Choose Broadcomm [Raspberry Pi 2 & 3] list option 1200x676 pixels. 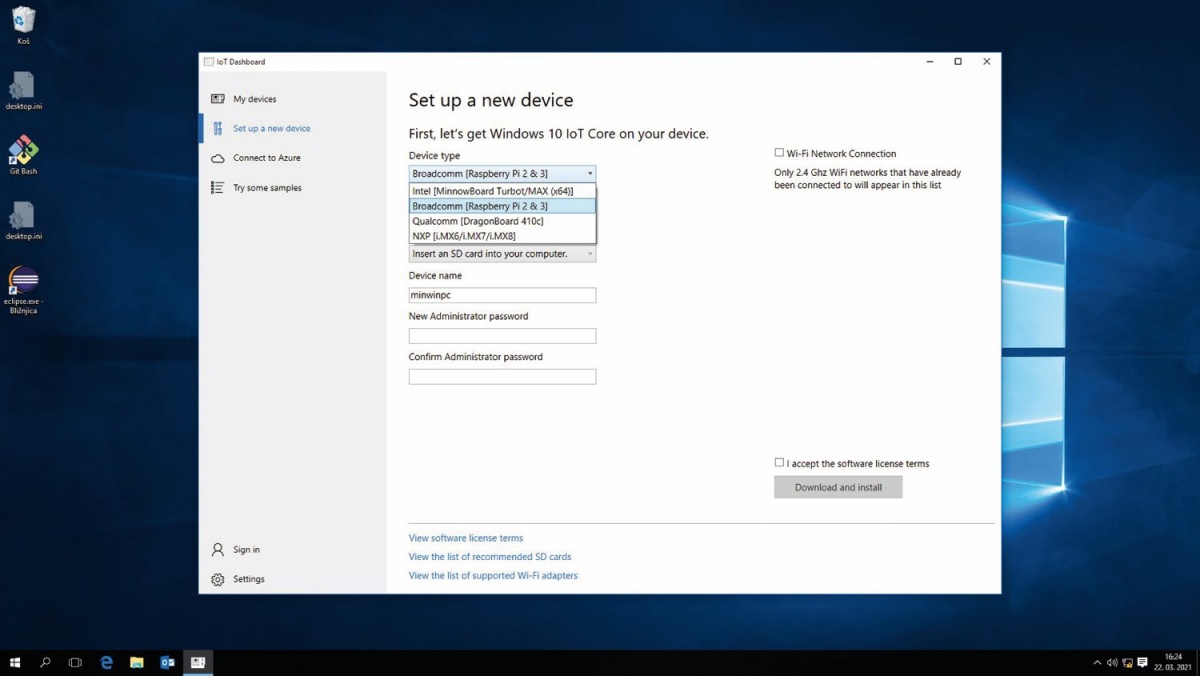[x=502, y=206]
